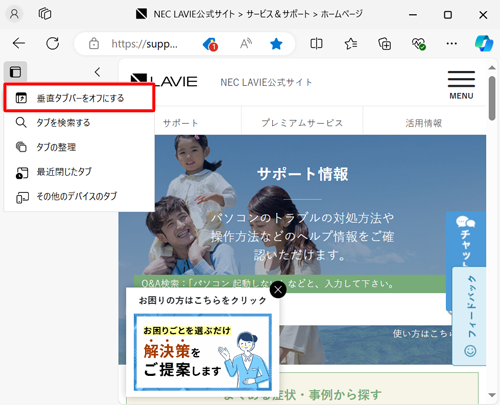Open the favorites list
This screenshot has width=500, height=405.
pyautogui.click(x=351, y=43)
